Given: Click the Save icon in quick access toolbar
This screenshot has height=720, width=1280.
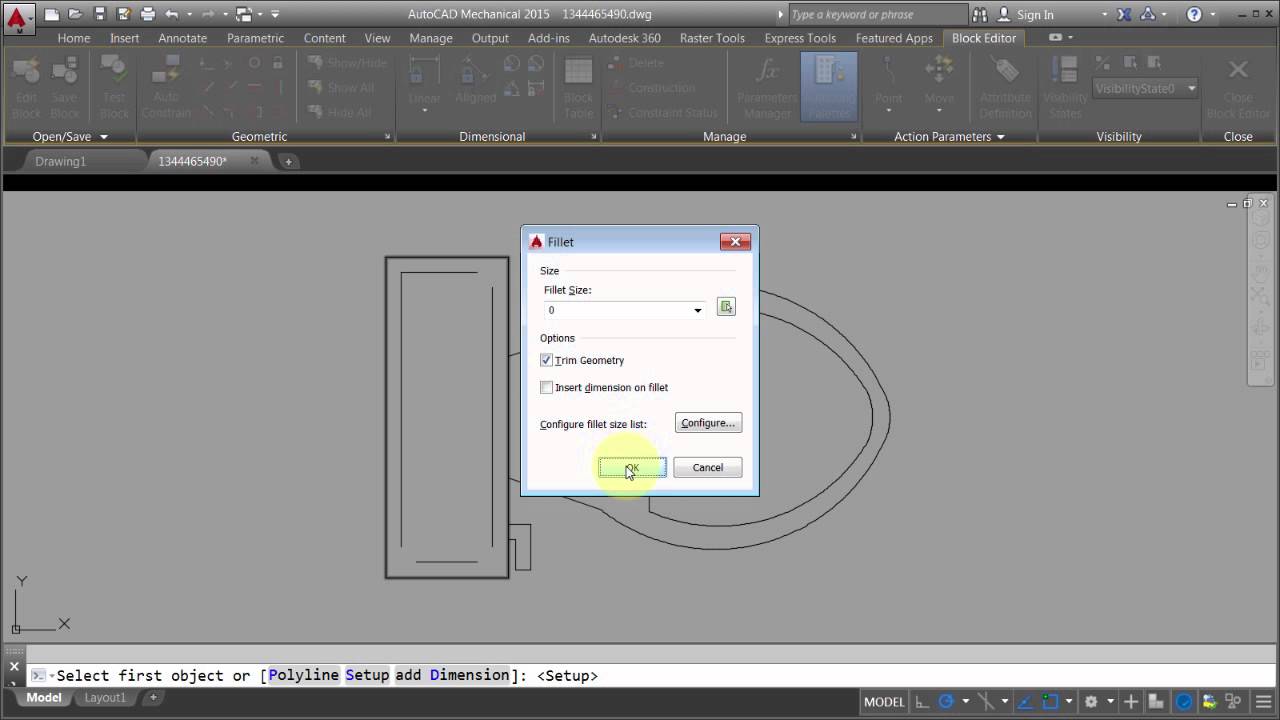Looking at the screenshot, I should point(99,15).
